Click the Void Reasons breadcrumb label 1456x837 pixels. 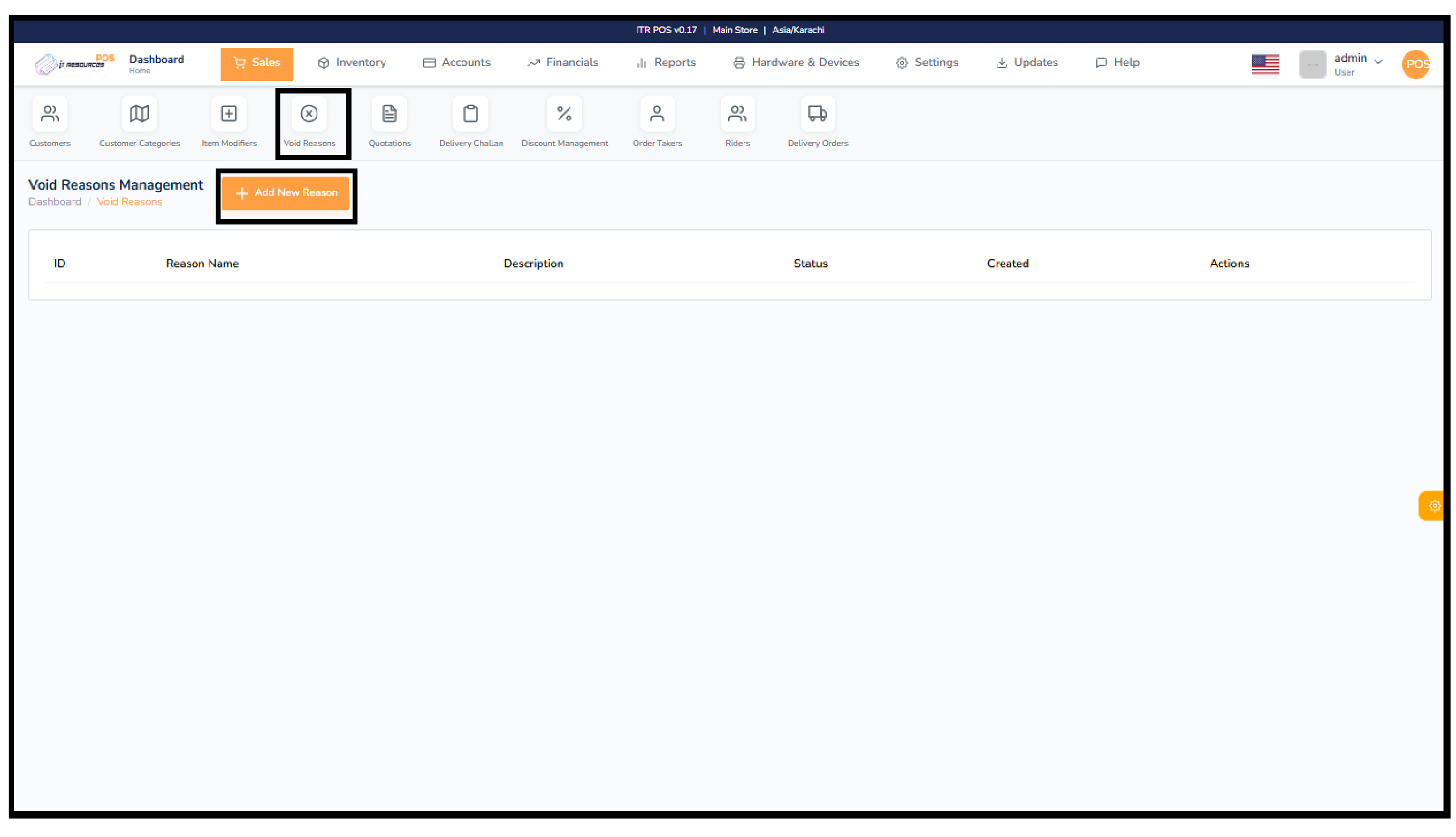tap(129, 202)
